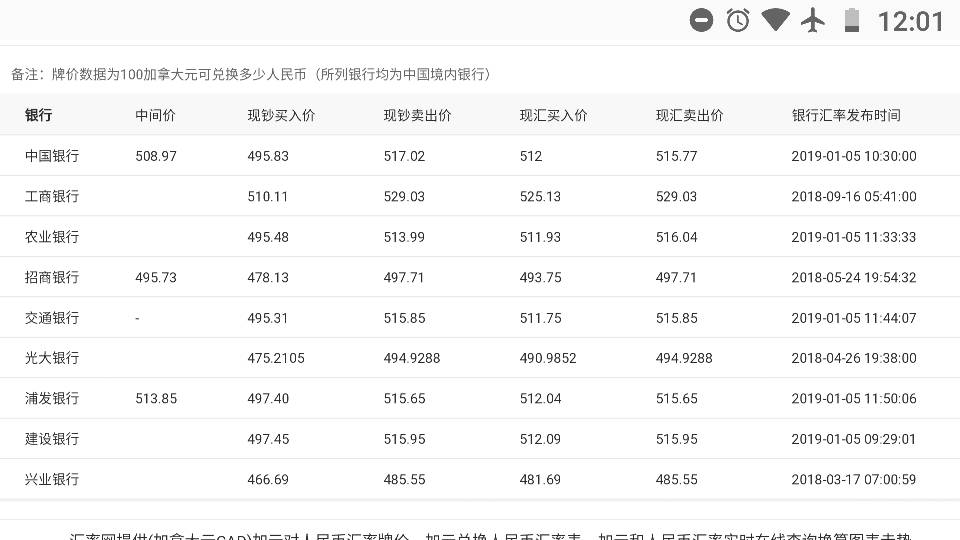Viewport: 960px width, 540px height.
Task: Click the 浦发银行 row name
Action: (x=52, y=399)
